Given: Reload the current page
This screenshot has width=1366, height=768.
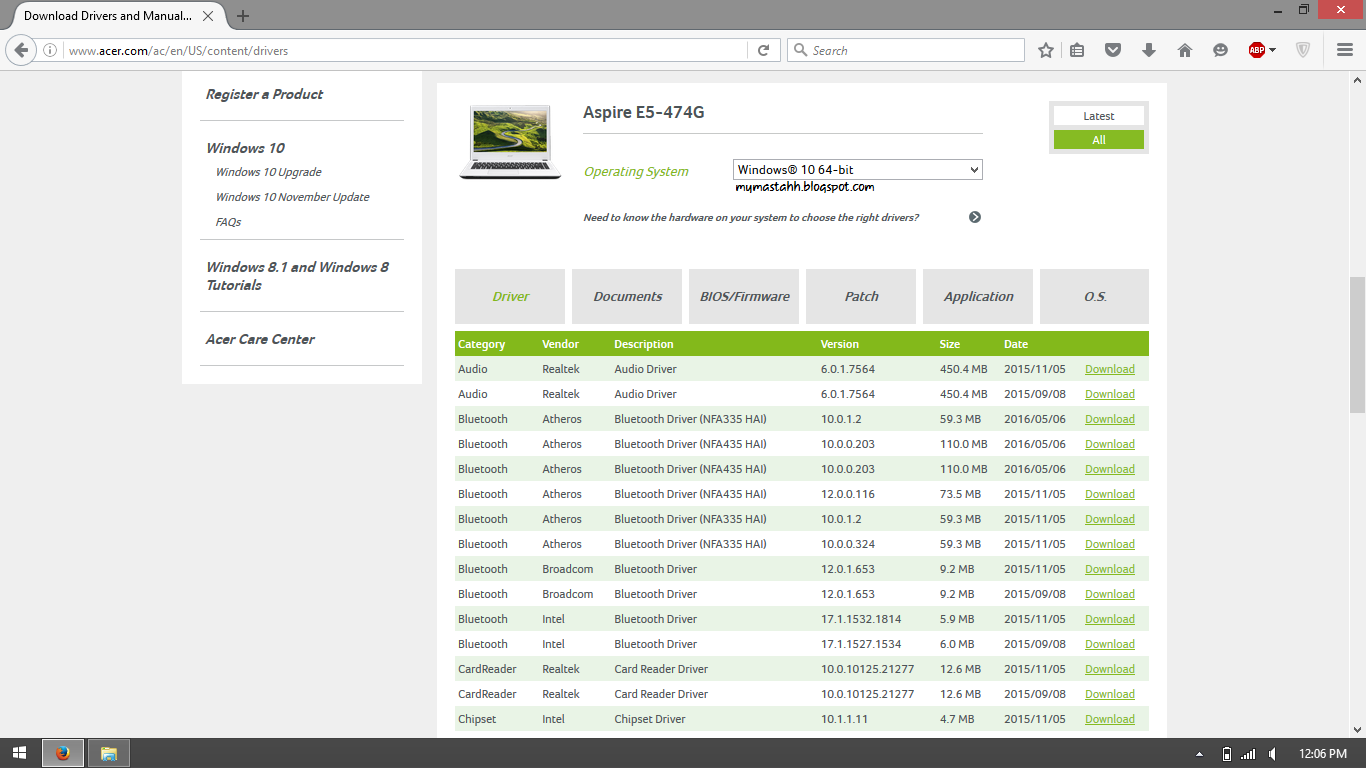Looking at the screenshot, I should click(763, 50).
